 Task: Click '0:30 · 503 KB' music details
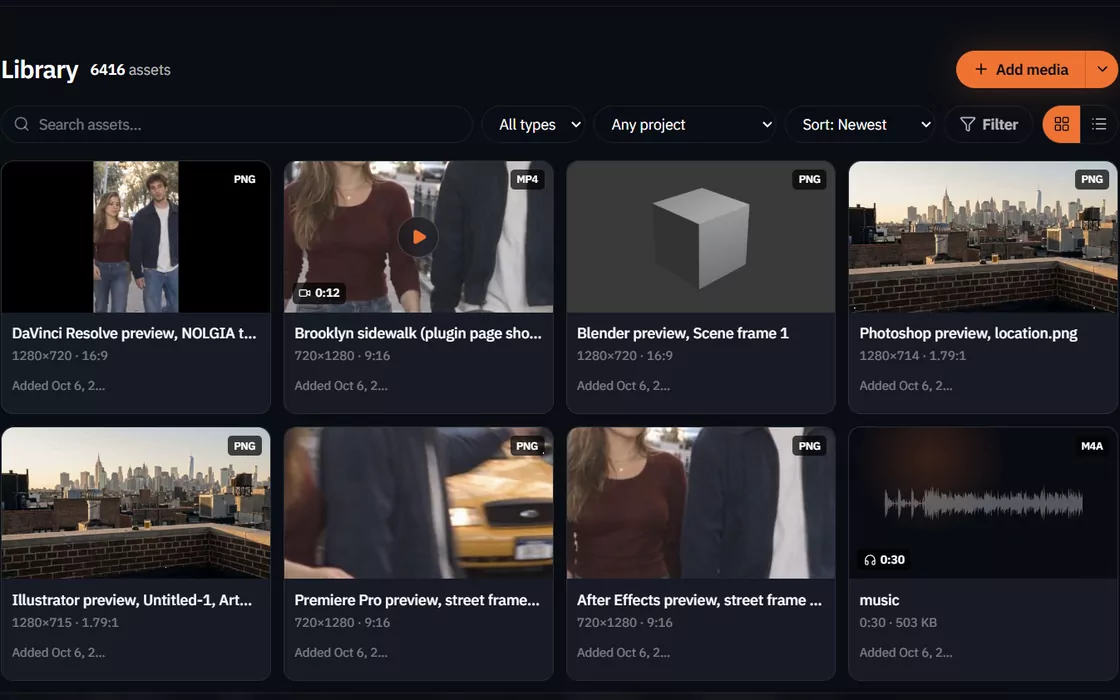click(898, 622)
